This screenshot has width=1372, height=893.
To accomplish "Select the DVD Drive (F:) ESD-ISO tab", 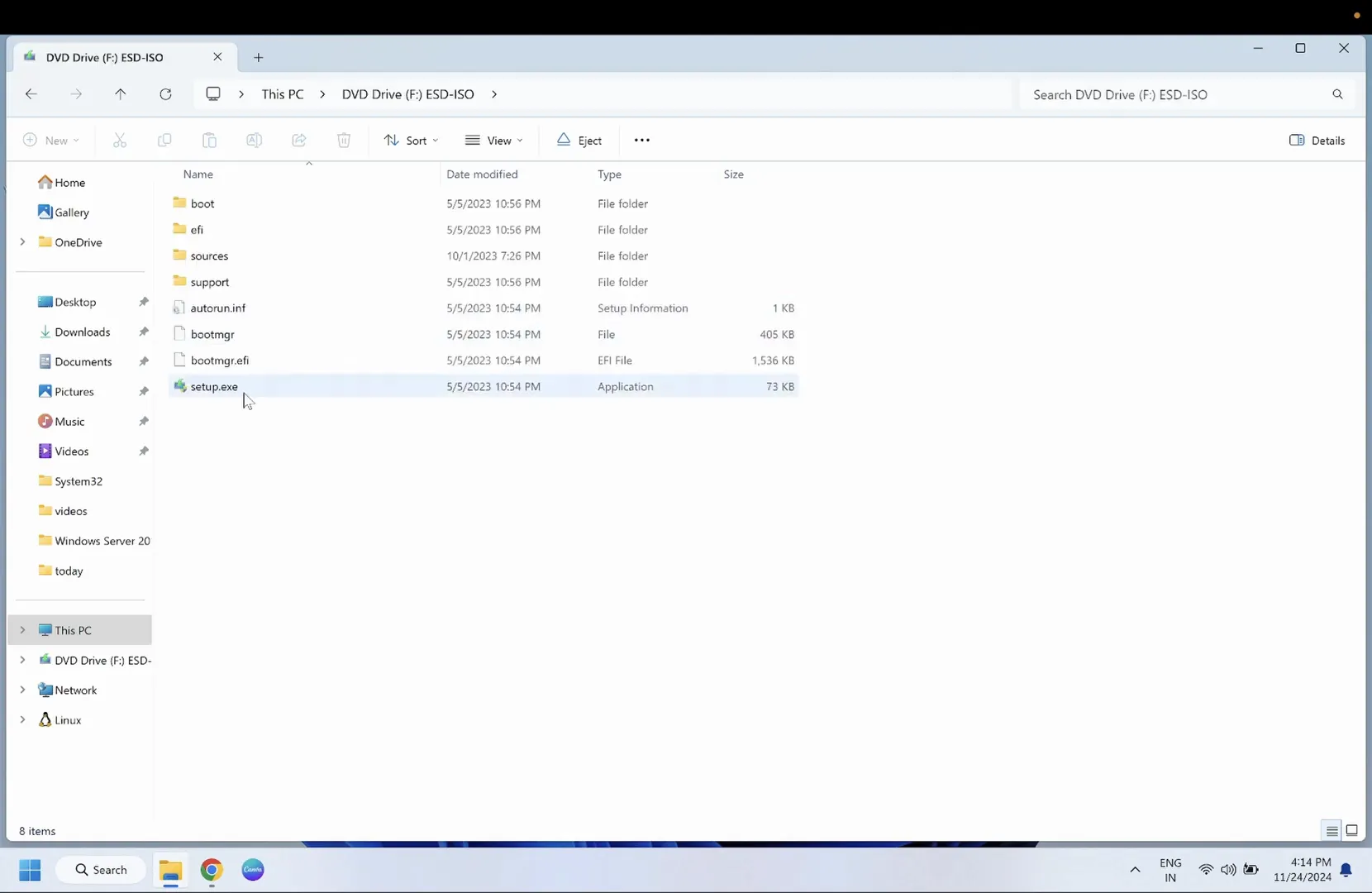I will [x=125, y=57].
